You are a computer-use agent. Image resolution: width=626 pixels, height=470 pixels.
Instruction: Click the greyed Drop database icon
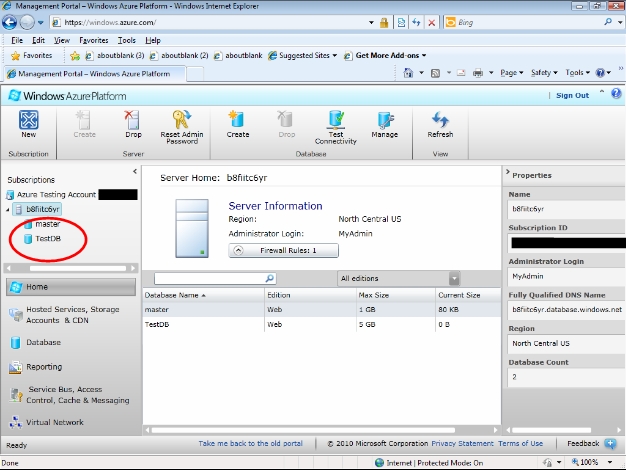pyautogui.click(x=286, y=120)
